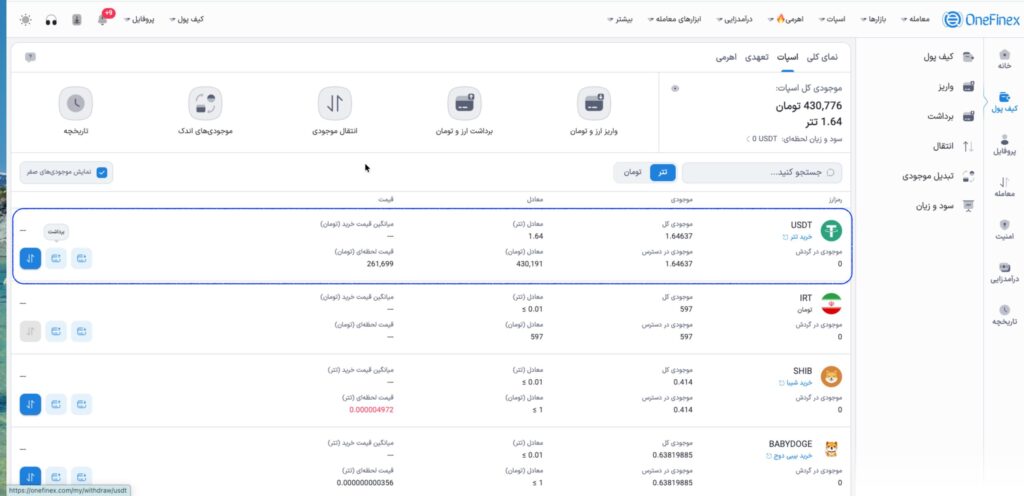Image resolution: width=1024 pixels, height=496 pixels.
Task: Click the download app icon in header
Action: click(x=76, y=20)
